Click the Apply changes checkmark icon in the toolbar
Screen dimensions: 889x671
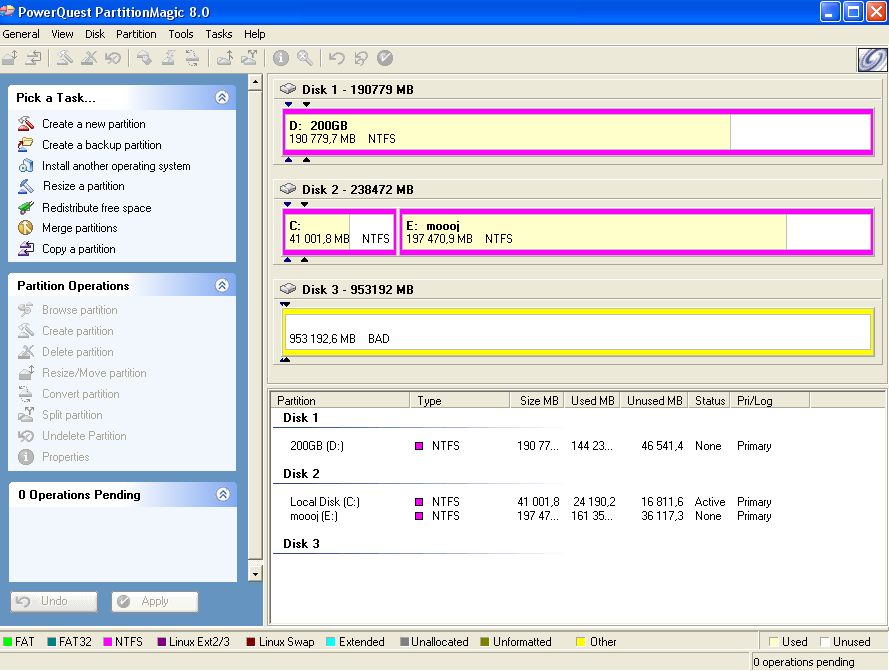pos(385,58)
